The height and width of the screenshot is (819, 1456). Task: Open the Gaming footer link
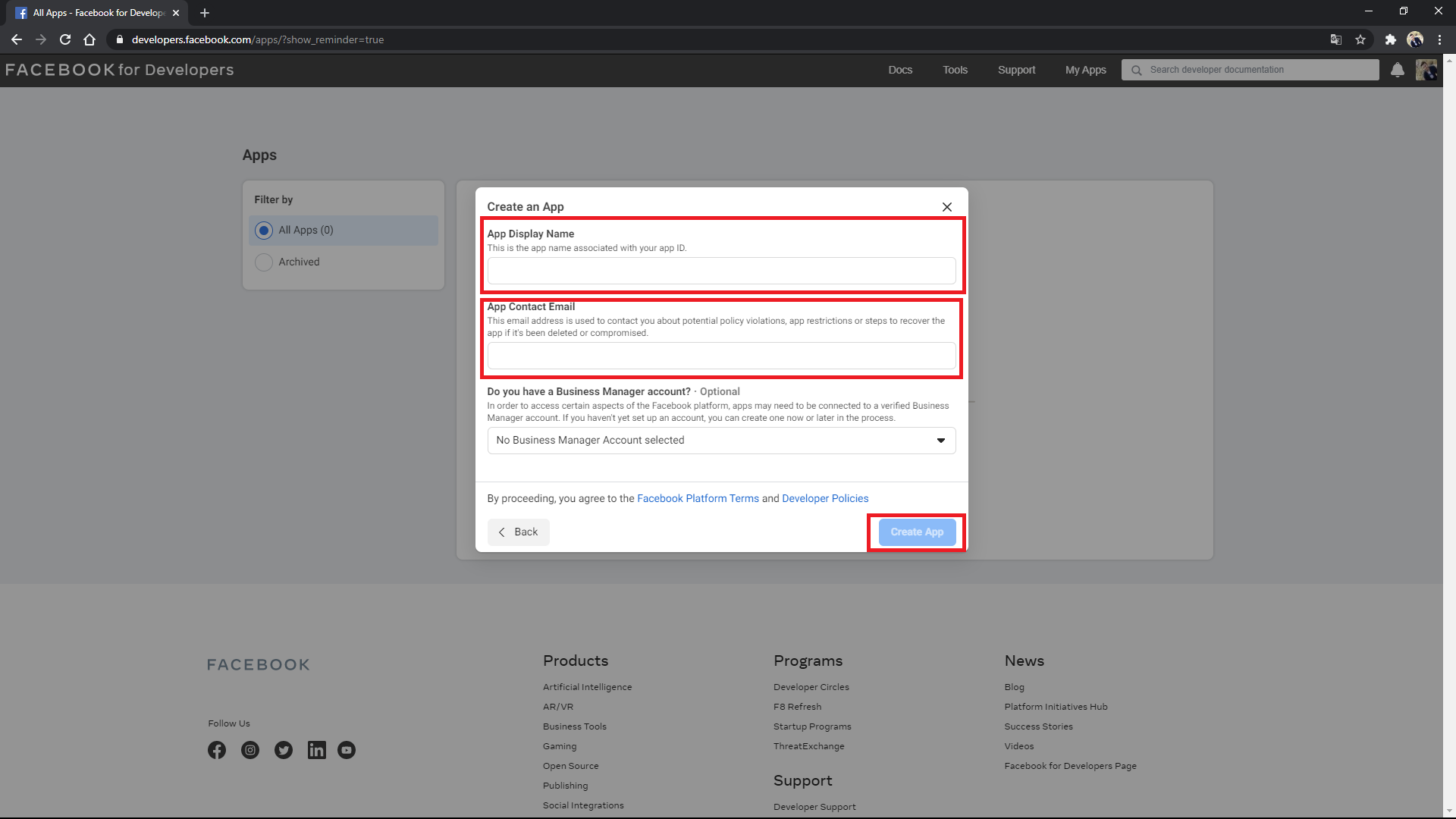click(x=560, y=746)
